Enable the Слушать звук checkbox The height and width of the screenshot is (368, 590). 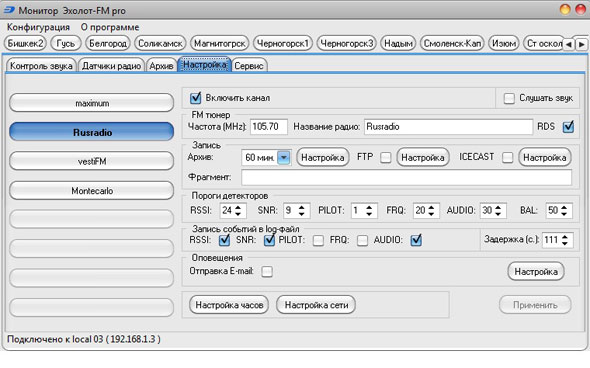509,99
